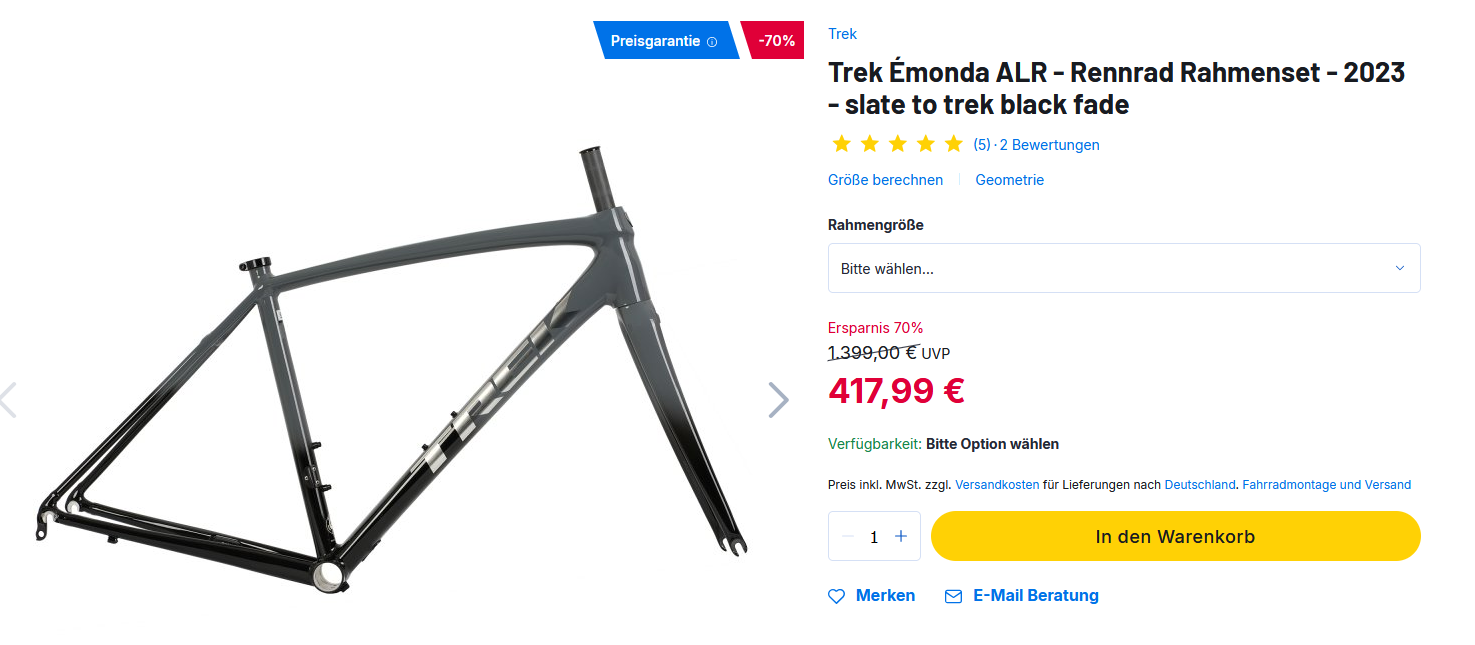The height and width of the screenshot is (645, 1475).
Task: Click the envelope icon for E-Mail Beratung
Action: pos(953,596)
